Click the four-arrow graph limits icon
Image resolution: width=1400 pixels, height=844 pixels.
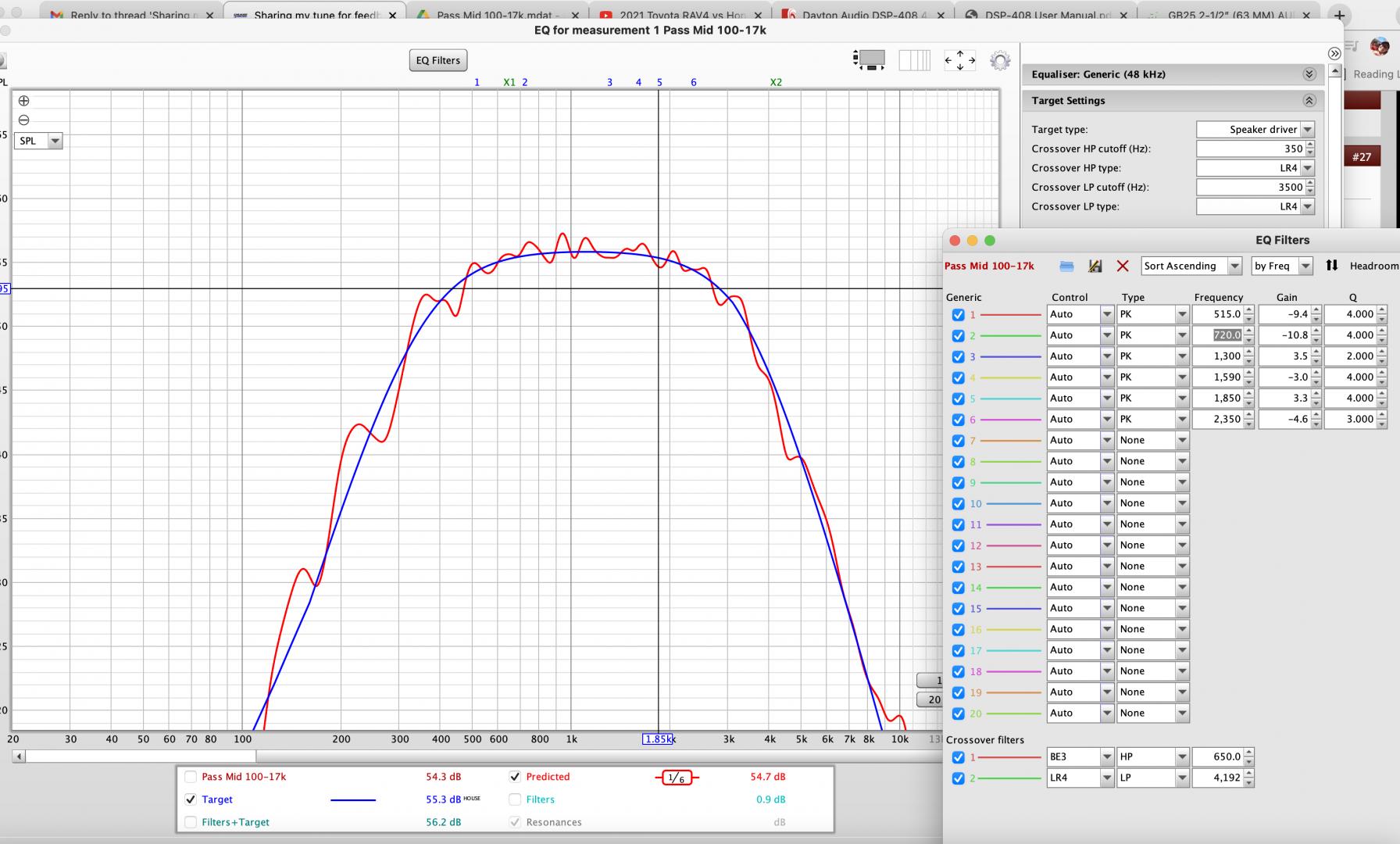(959, 60)
